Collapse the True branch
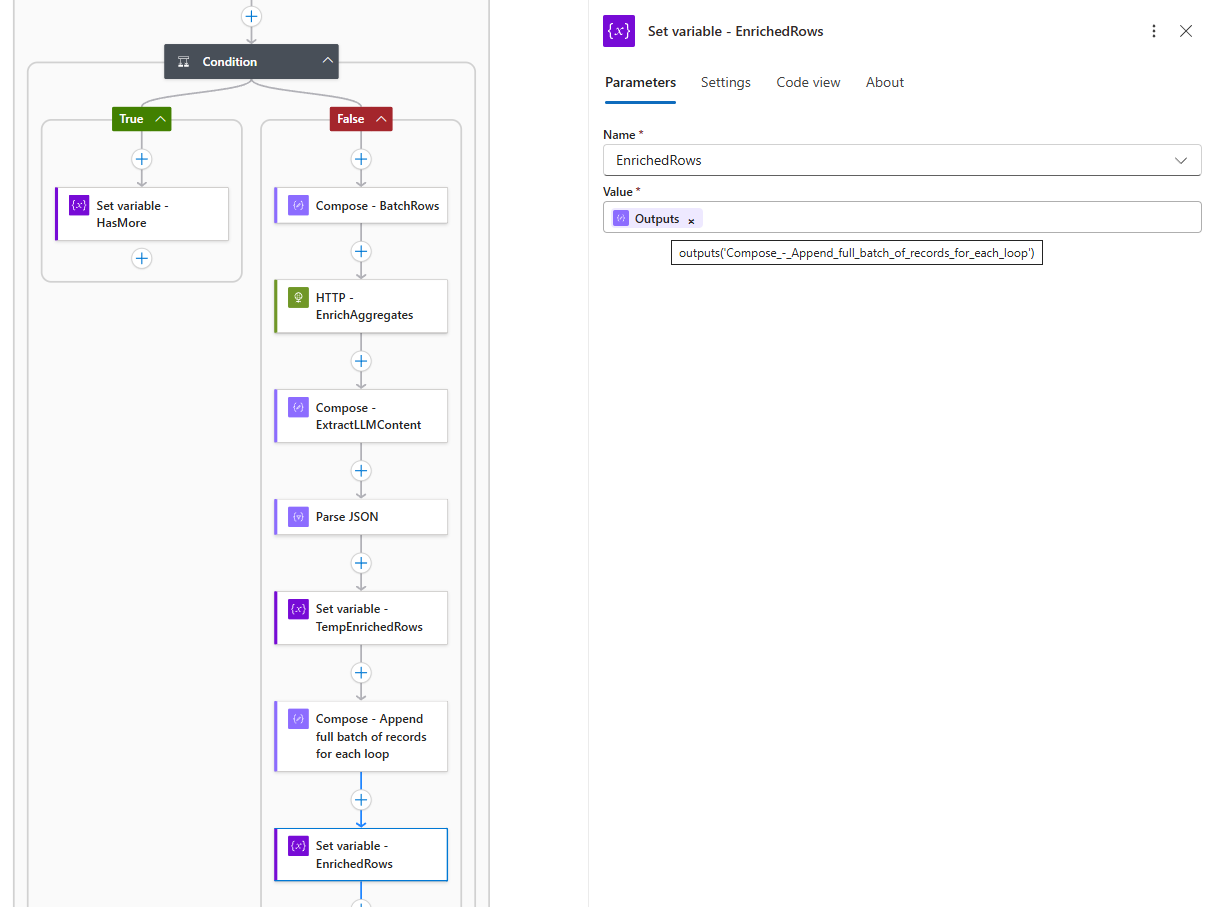The image size is (1209, 907). tap(160, 119)
